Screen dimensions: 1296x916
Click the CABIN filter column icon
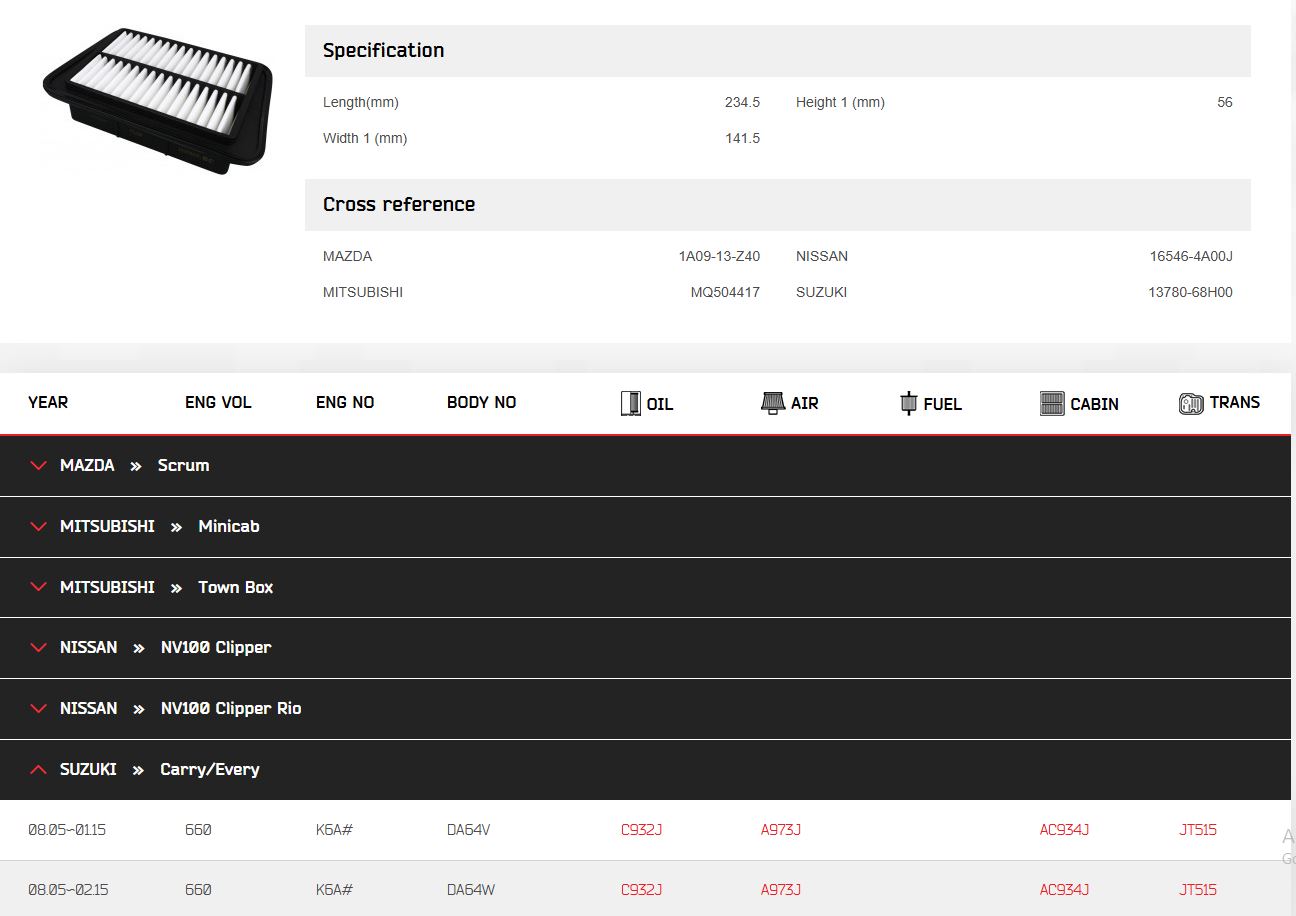(x=1052, y=403)
